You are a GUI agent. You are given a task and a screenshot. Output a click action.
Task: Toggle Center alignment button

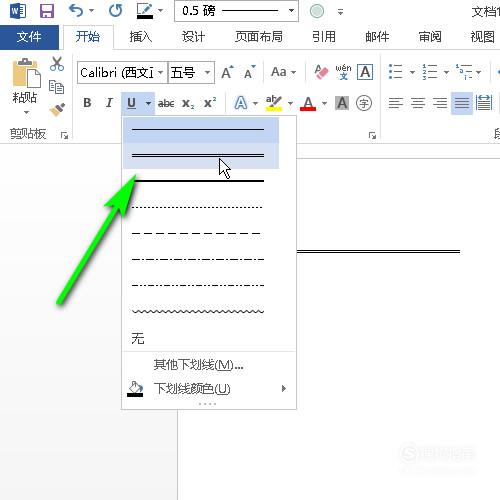point(418,103)
